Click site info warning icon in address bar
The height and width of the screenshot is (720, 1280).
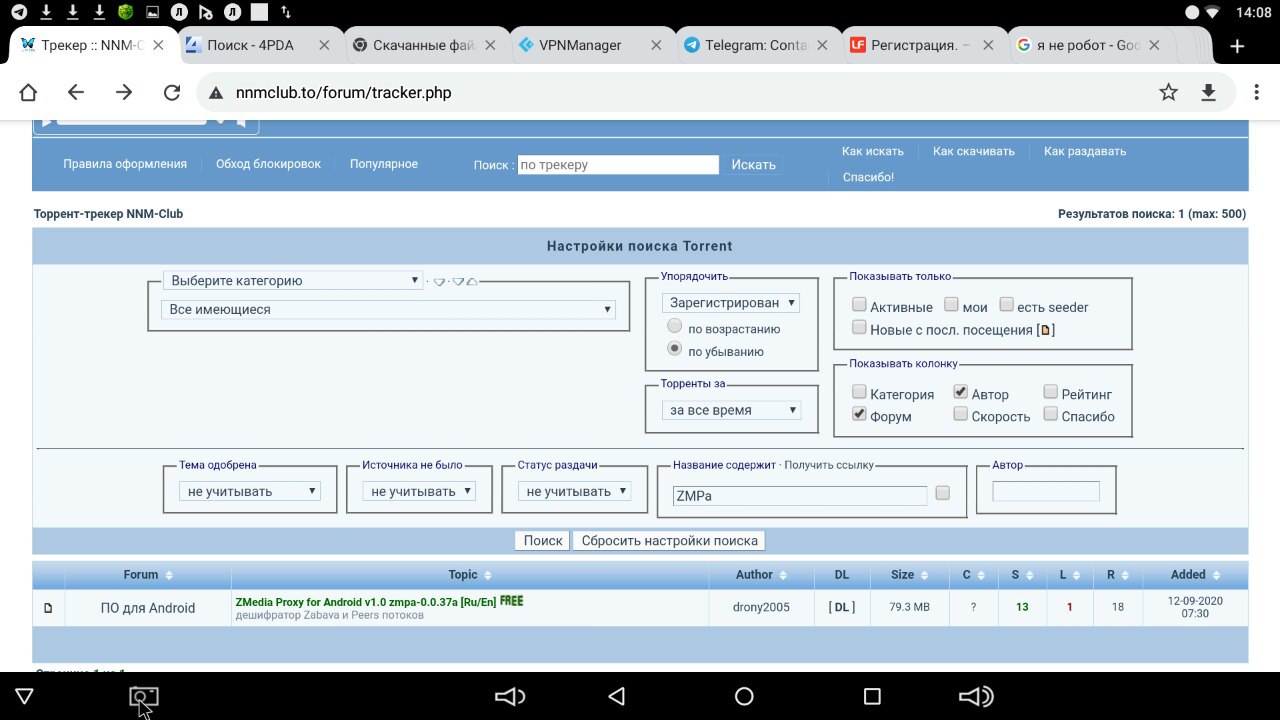(x=215, y=93)
